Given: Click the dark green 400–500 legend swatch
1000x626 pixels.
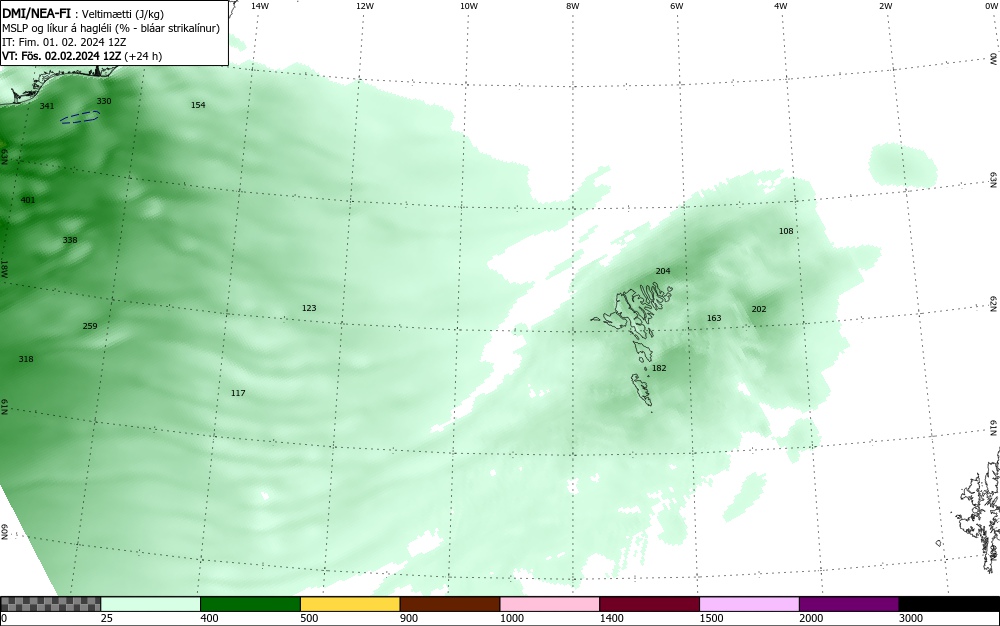Looking at the screenshot, I should point(250,604).
